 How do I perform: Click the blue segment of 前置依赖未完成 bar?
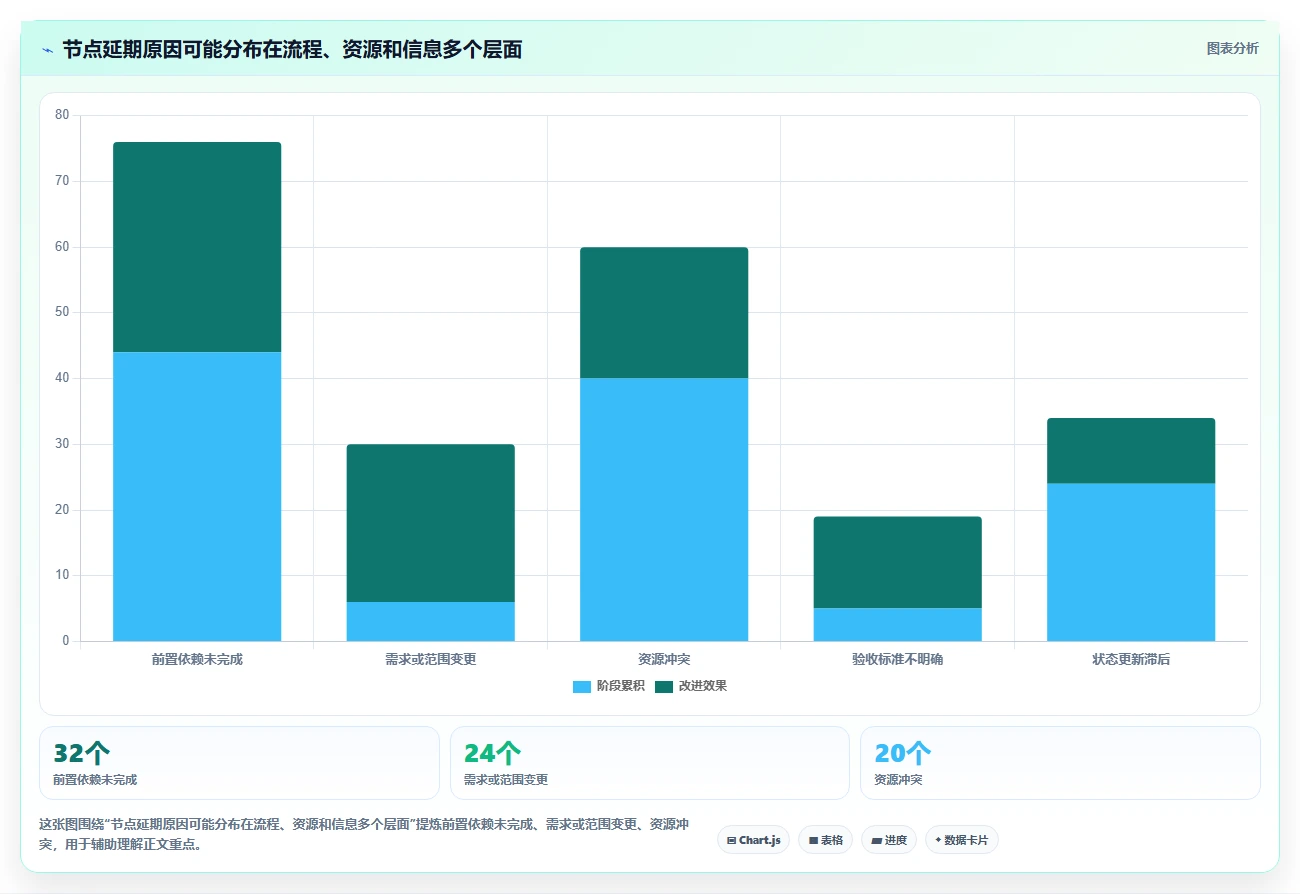(x=197, y=496)
